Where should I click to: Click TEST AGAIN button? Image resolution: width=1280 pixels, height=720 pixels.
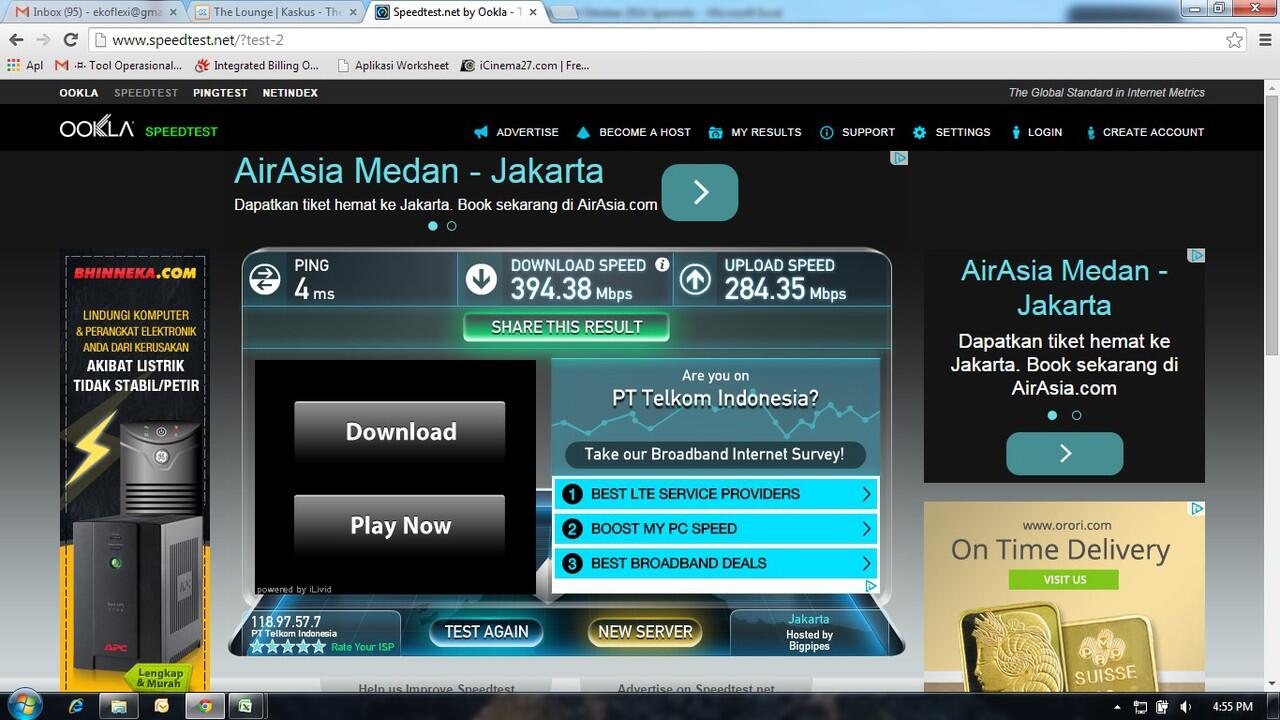(x=486, y=631)
